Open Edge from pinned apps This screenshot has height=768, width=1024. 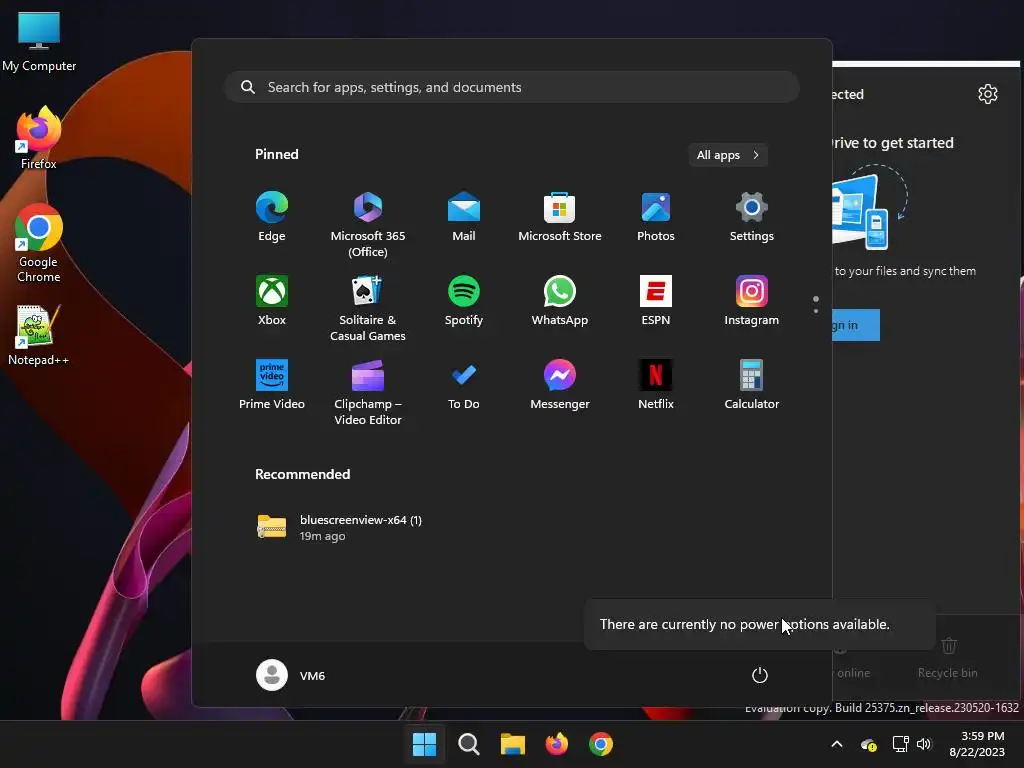pyautogui.click(x=272, y=217)
